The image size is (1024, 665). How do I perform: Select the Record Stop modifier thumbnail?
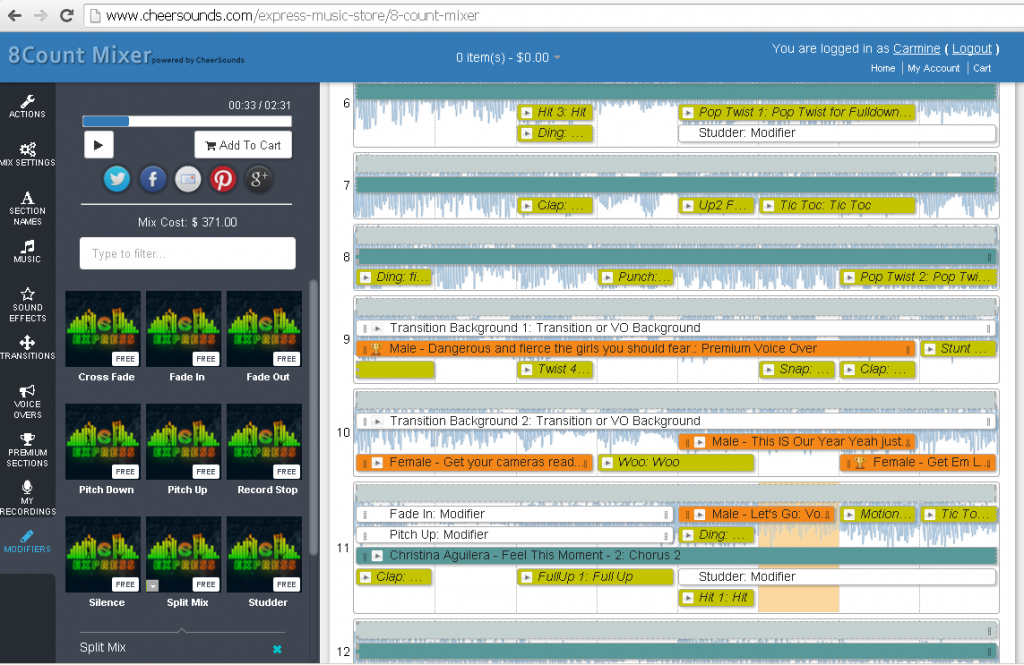pyautogui.click(x=264, y=442)
